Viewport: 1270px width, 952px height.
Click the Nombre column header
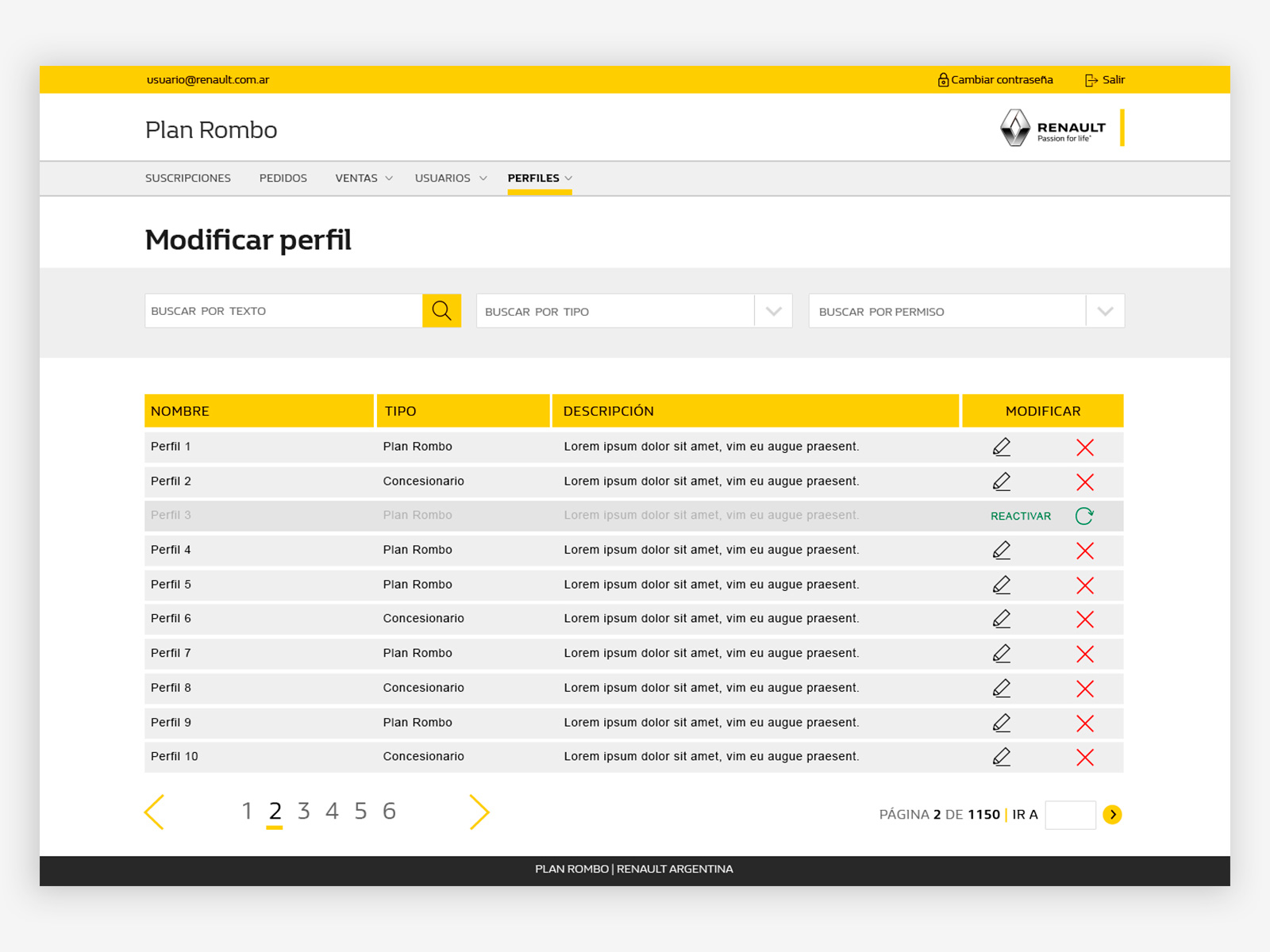point(259,411)
